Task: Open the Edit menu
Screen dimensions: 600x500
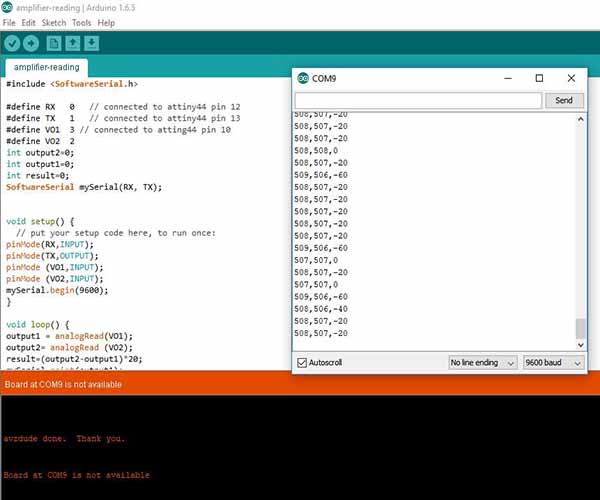Action: click(x=28, y=23)
